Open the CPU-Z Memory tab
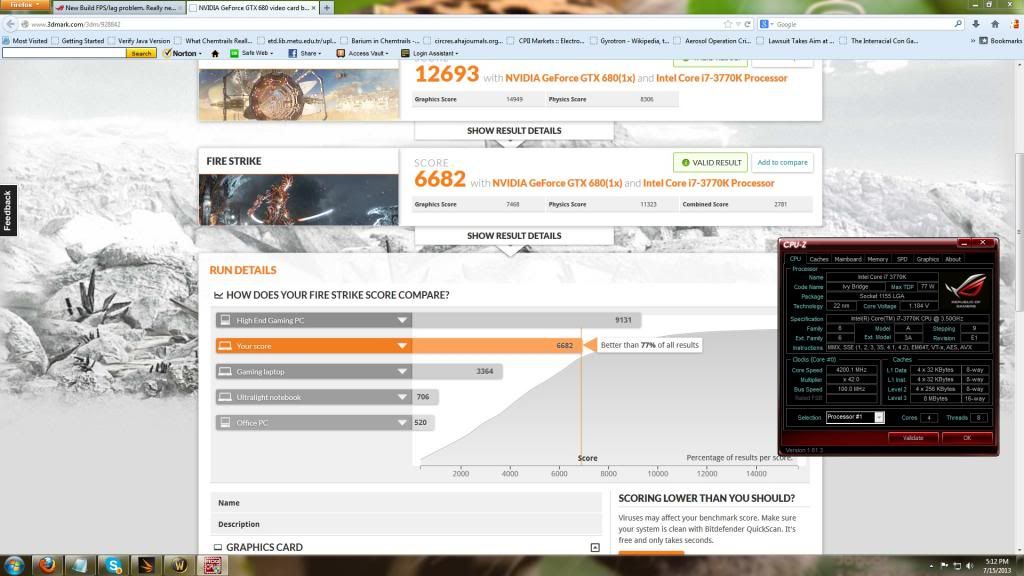1024x576 pixels. [x=877, y=259]
